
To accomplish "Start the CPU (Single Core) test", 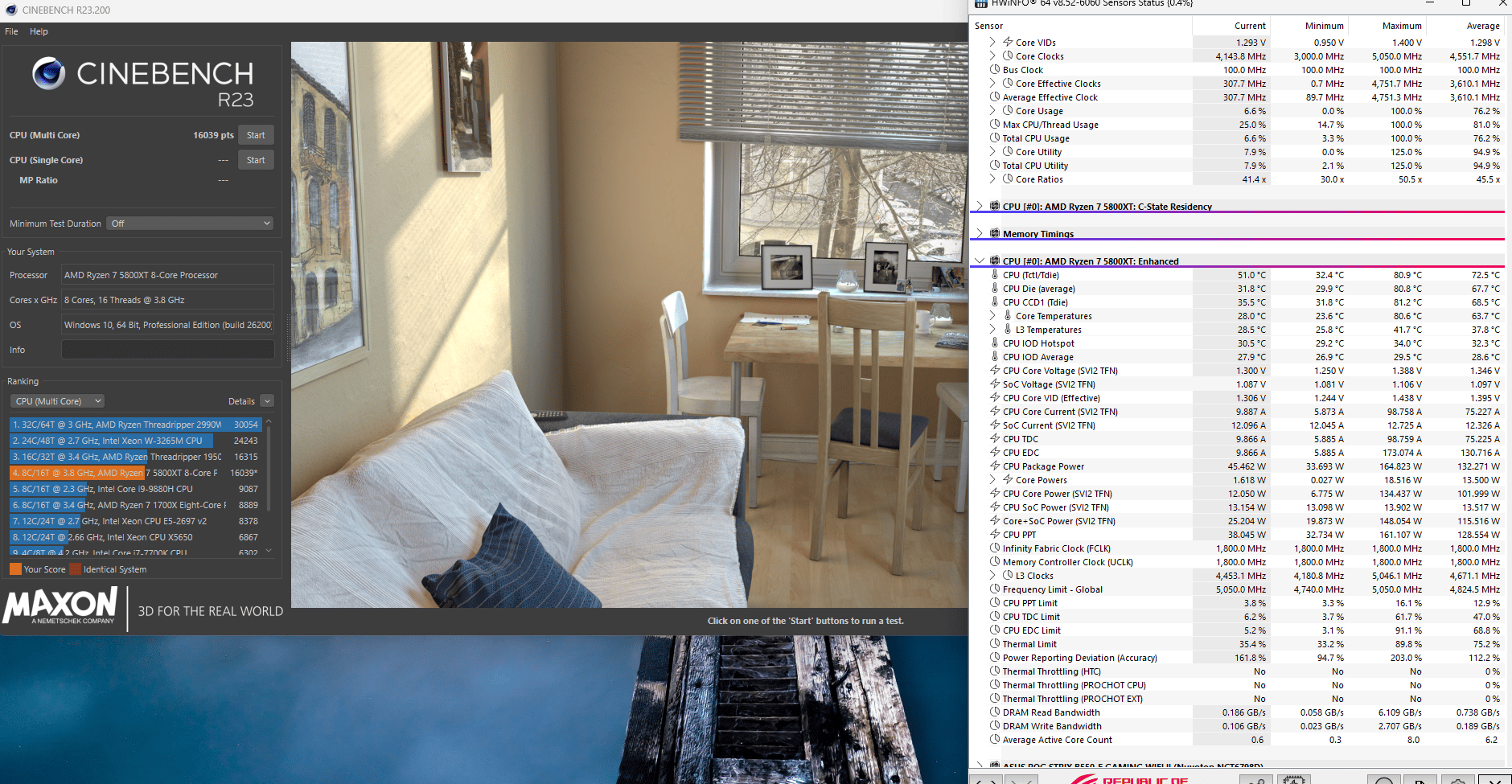I will pos(256,160).
